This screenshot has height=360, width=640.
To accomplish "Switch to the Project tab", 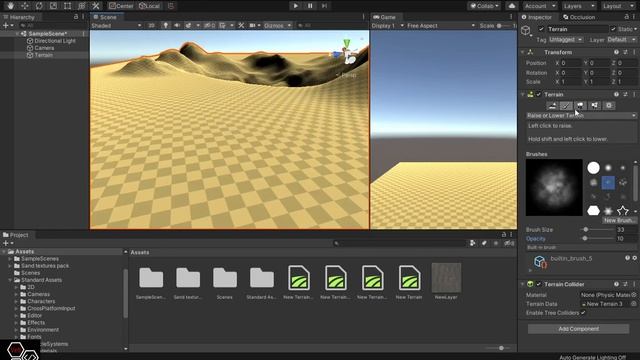I will pyautogui.click(x=16, y=235).
